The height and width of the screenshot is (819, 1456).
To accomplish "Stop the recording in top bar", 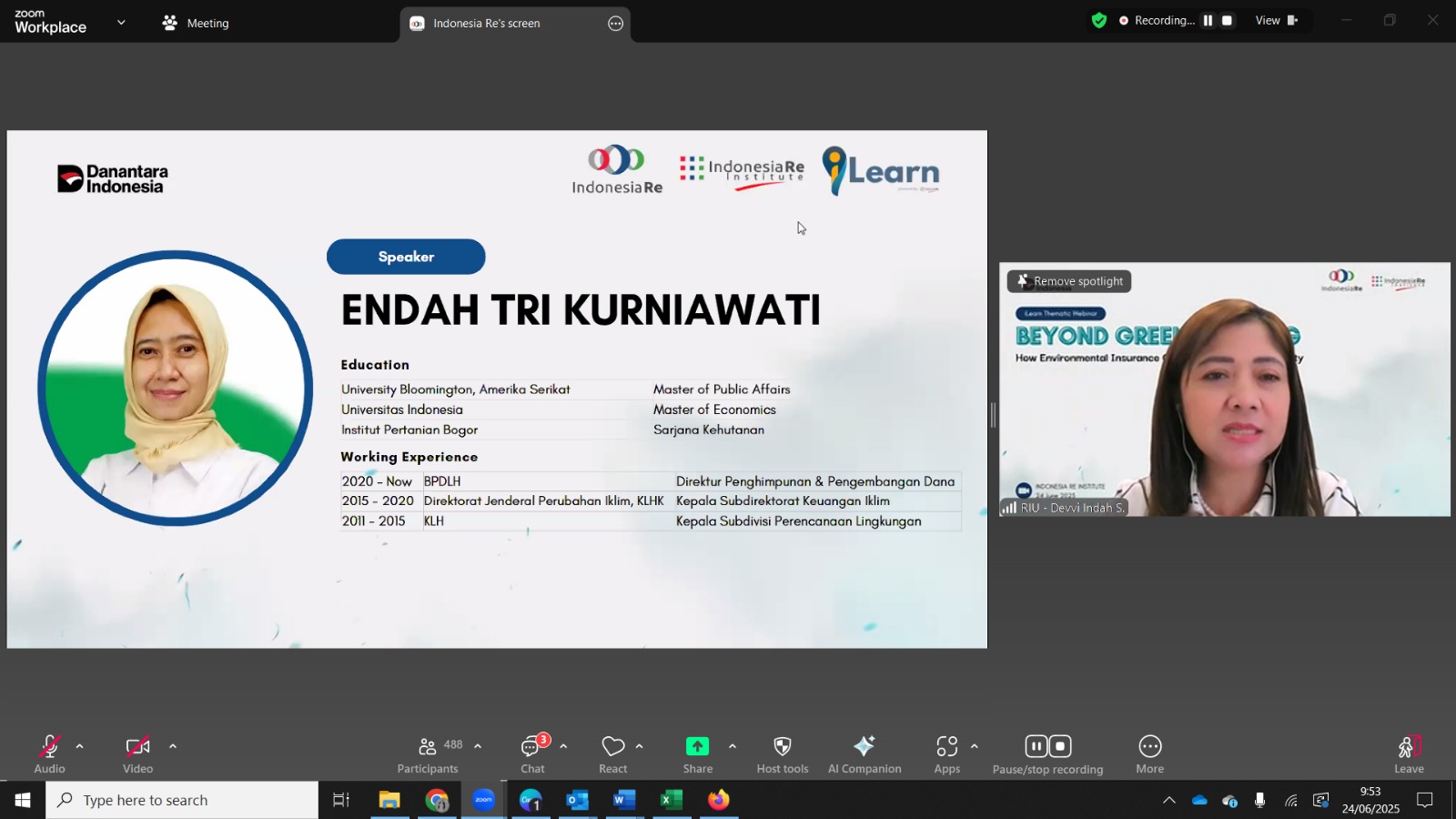I will click(x=1228, y=21).
